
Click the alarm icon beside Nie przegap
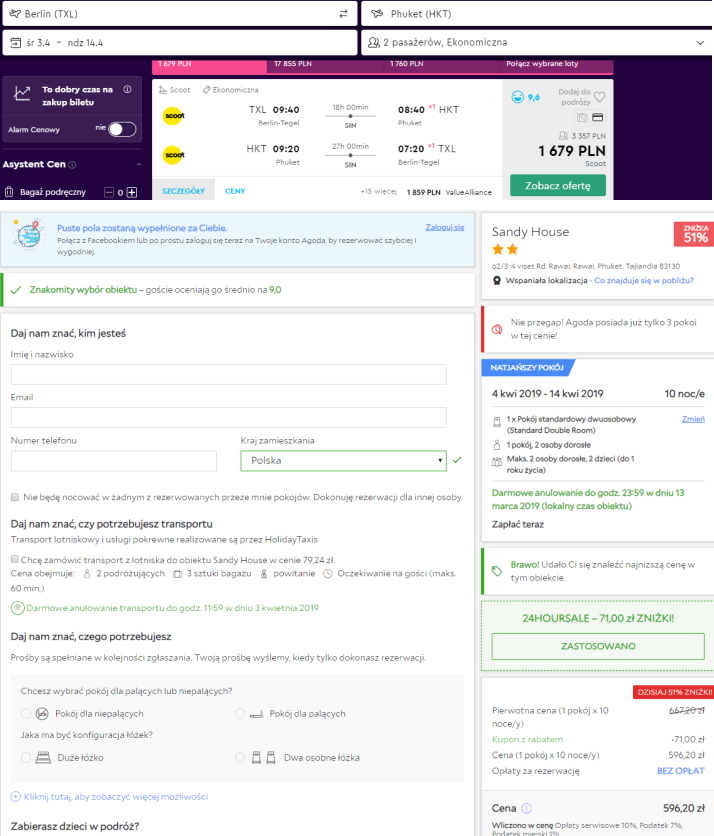click(497, 329)
